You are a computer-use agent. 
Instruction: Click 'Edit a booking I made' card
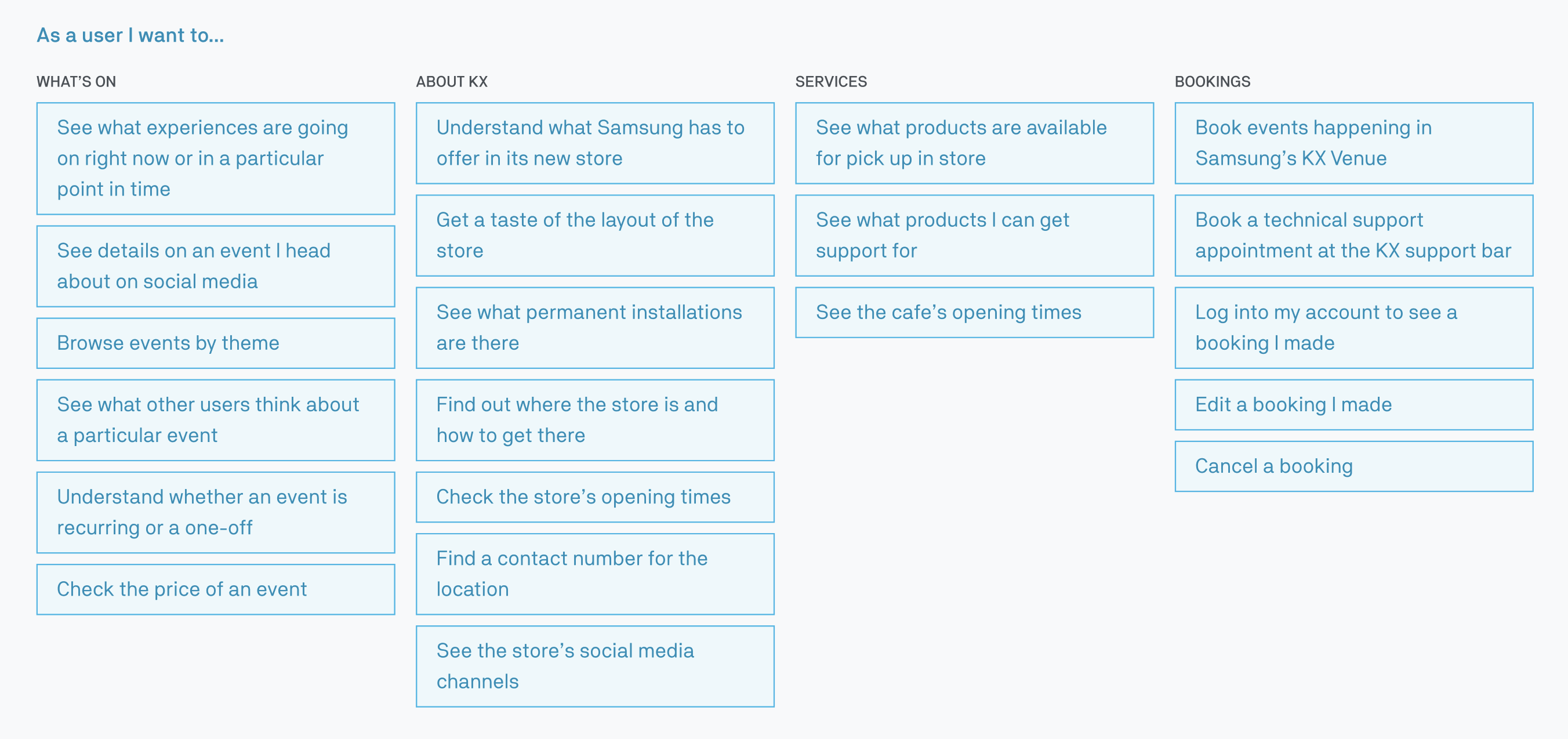tap(1354, 405)
